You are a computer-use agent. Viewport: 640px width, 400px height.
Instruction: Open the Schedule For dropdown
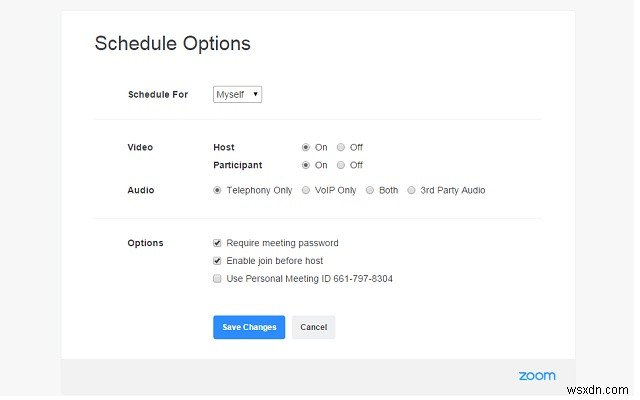pyautogui.click(x=237, y=94)
